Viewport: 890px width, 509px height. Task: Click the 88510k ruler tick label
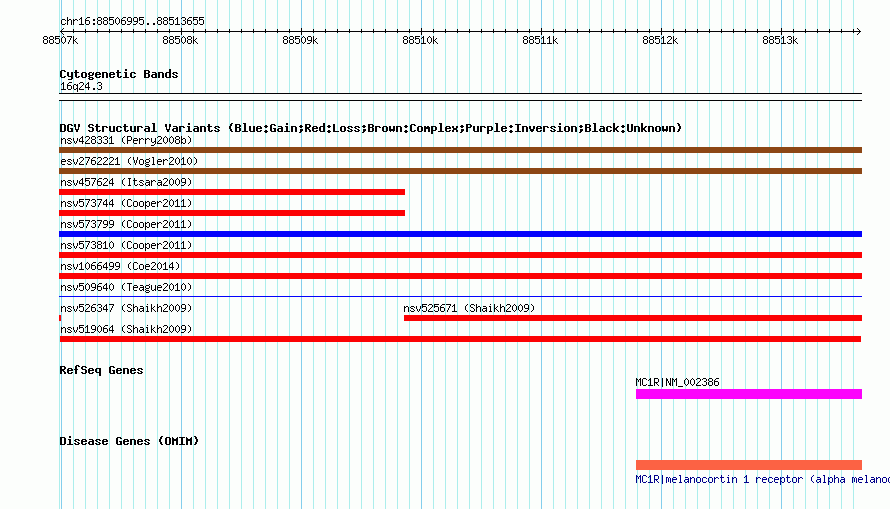pos(420,40)
